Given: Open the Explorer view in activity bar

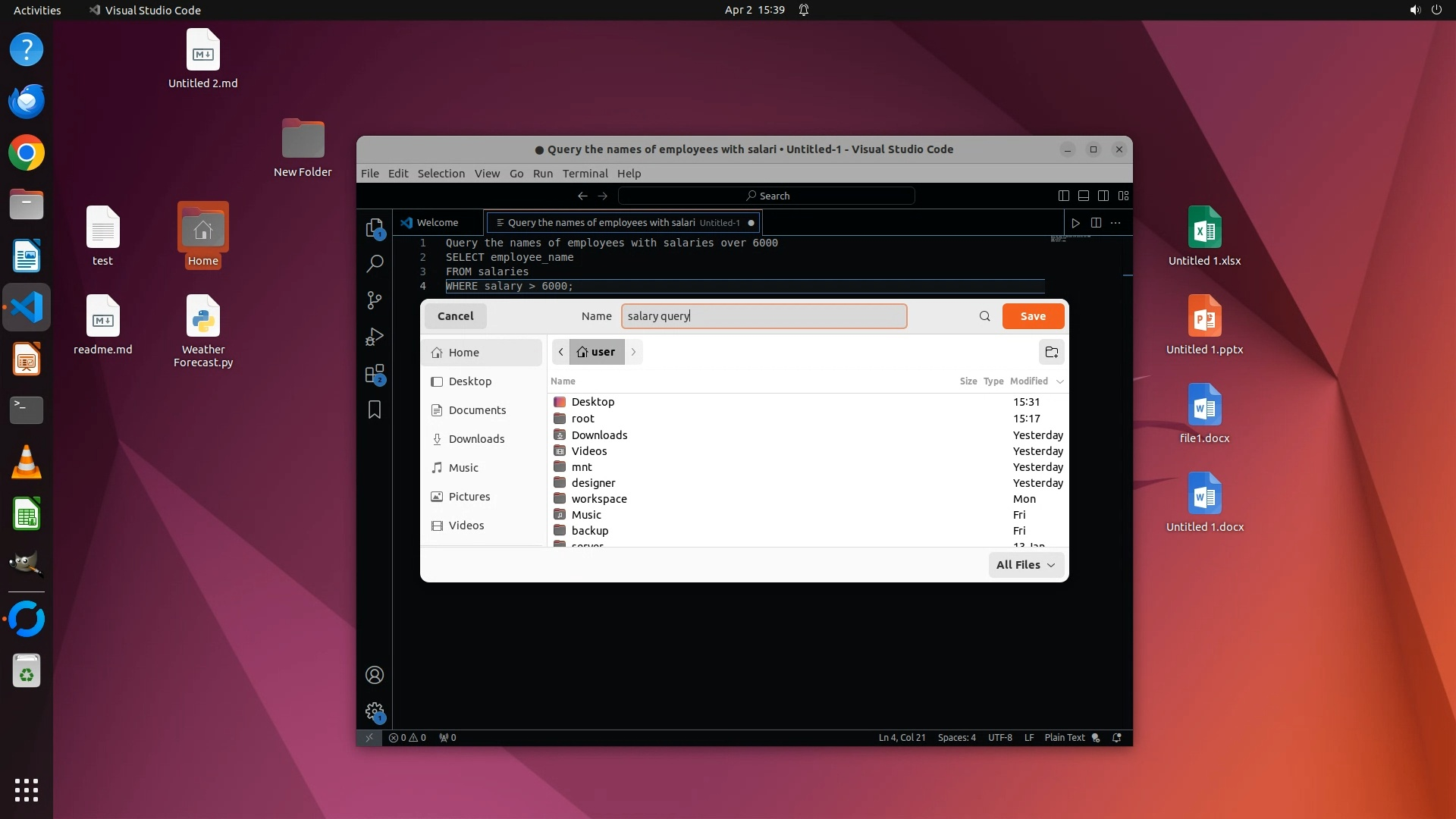Looking at the screenshot, I should coord(374,227).
